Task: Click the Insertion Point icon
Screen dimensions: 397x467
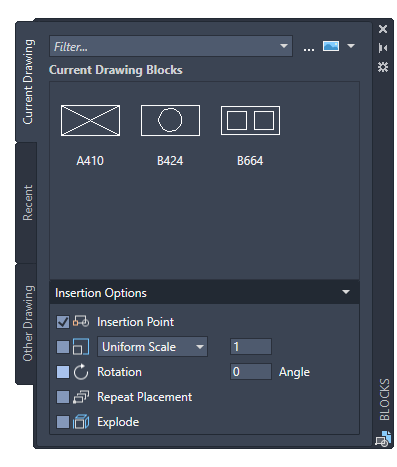Action: pyautogui.click(x=81, y=321)
